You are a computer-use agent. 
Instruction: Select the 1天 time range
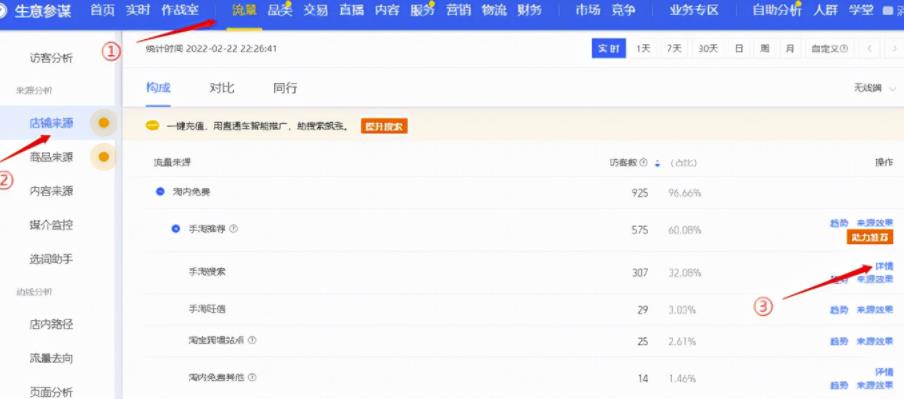pyautogui.click(x=643, y=49)
